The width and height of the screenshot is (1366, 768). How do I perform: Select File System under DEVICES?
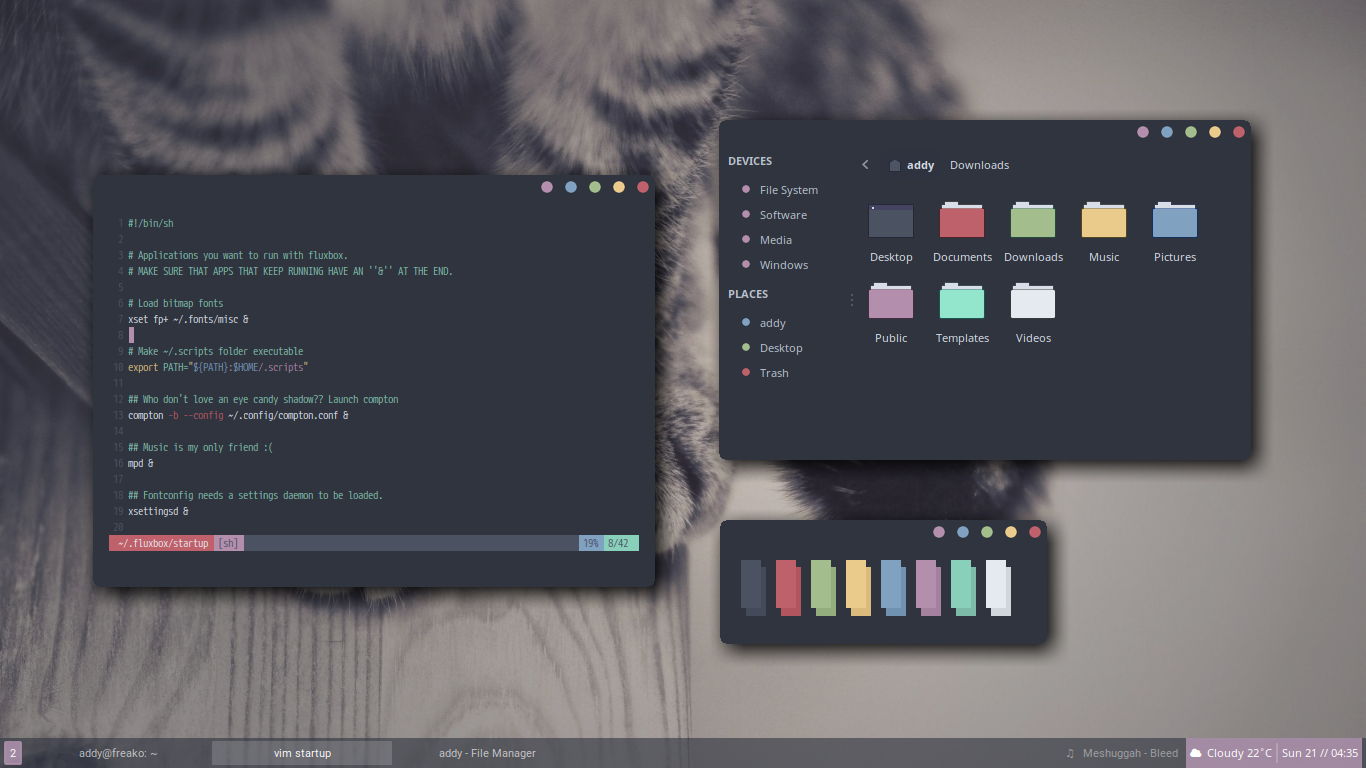click(788, 189)
